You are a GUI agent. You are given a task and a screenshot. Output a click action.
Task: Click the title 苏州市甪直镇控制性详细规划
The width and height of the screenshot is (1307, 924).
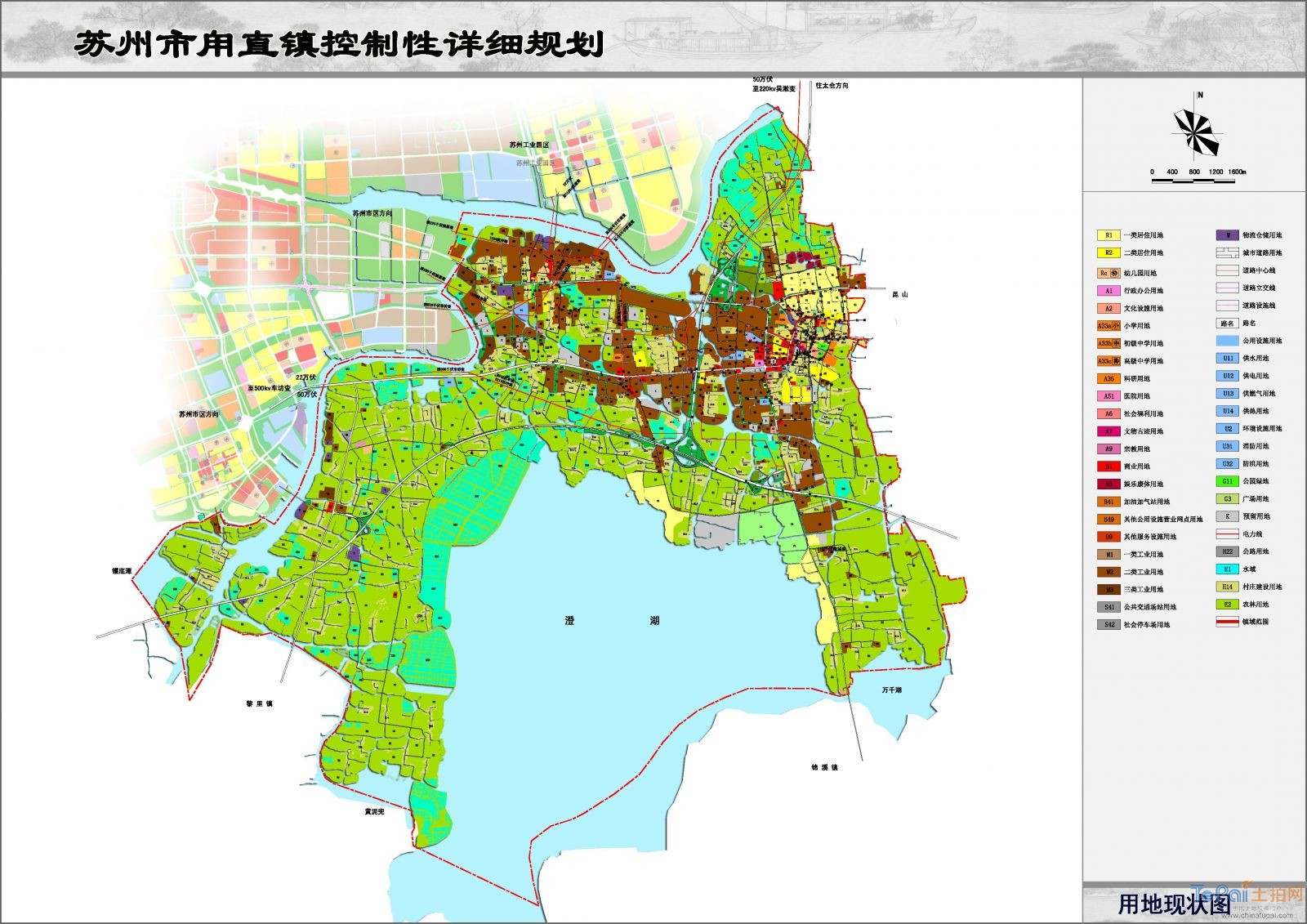(339, 44)
